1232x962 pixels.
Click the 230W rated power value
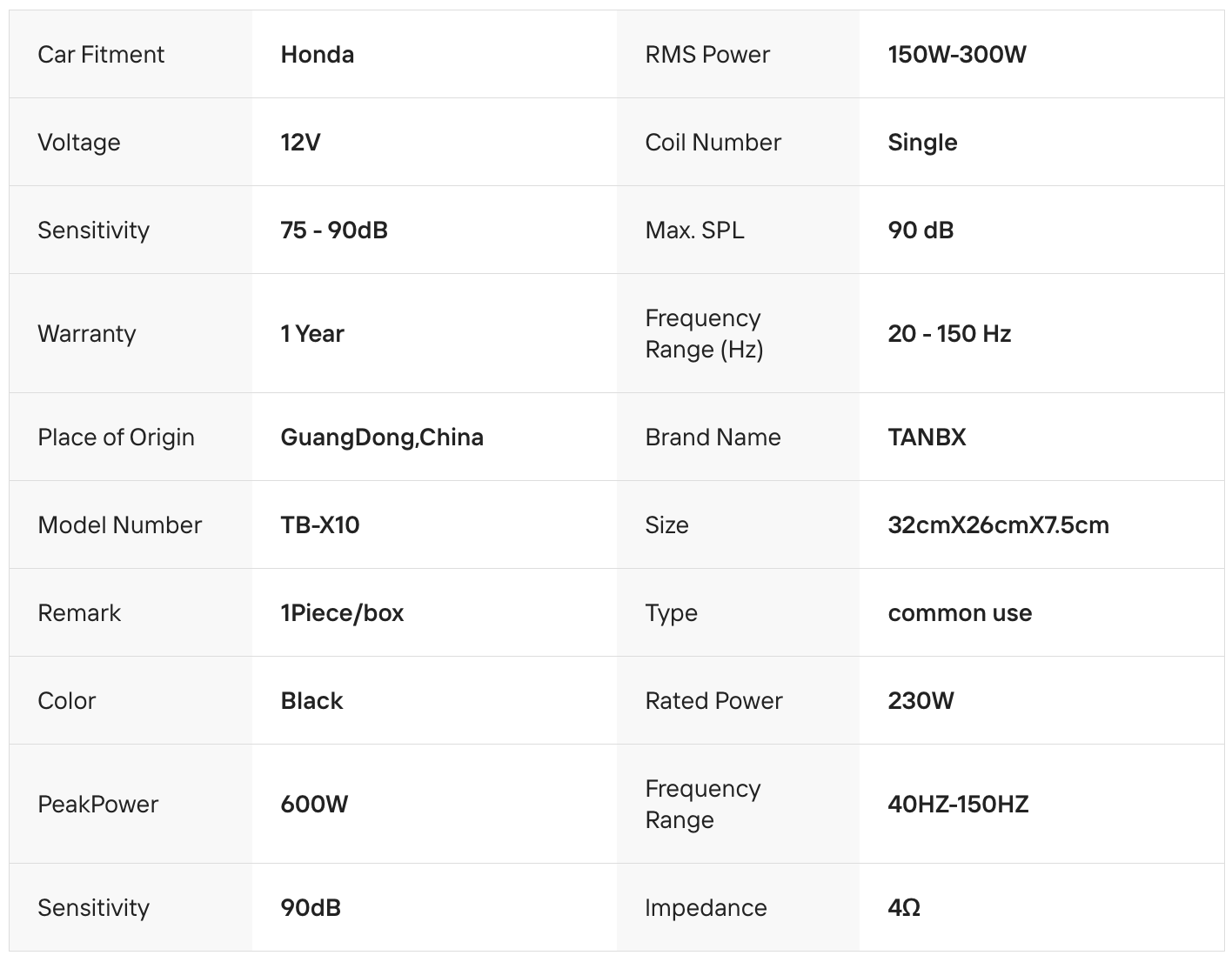click(921, 701)
